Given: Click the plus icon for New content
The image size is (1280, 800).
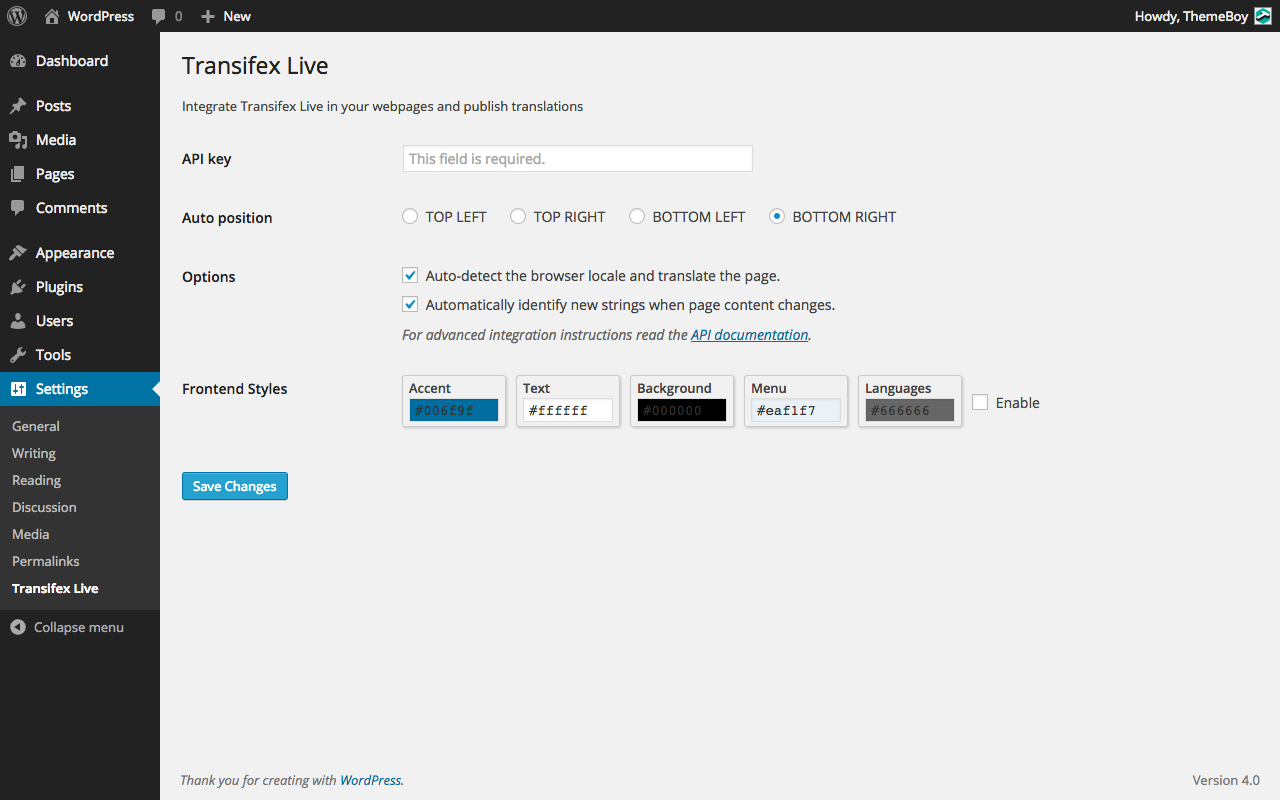Looking at the screenshot, I should tap(208, 16).
